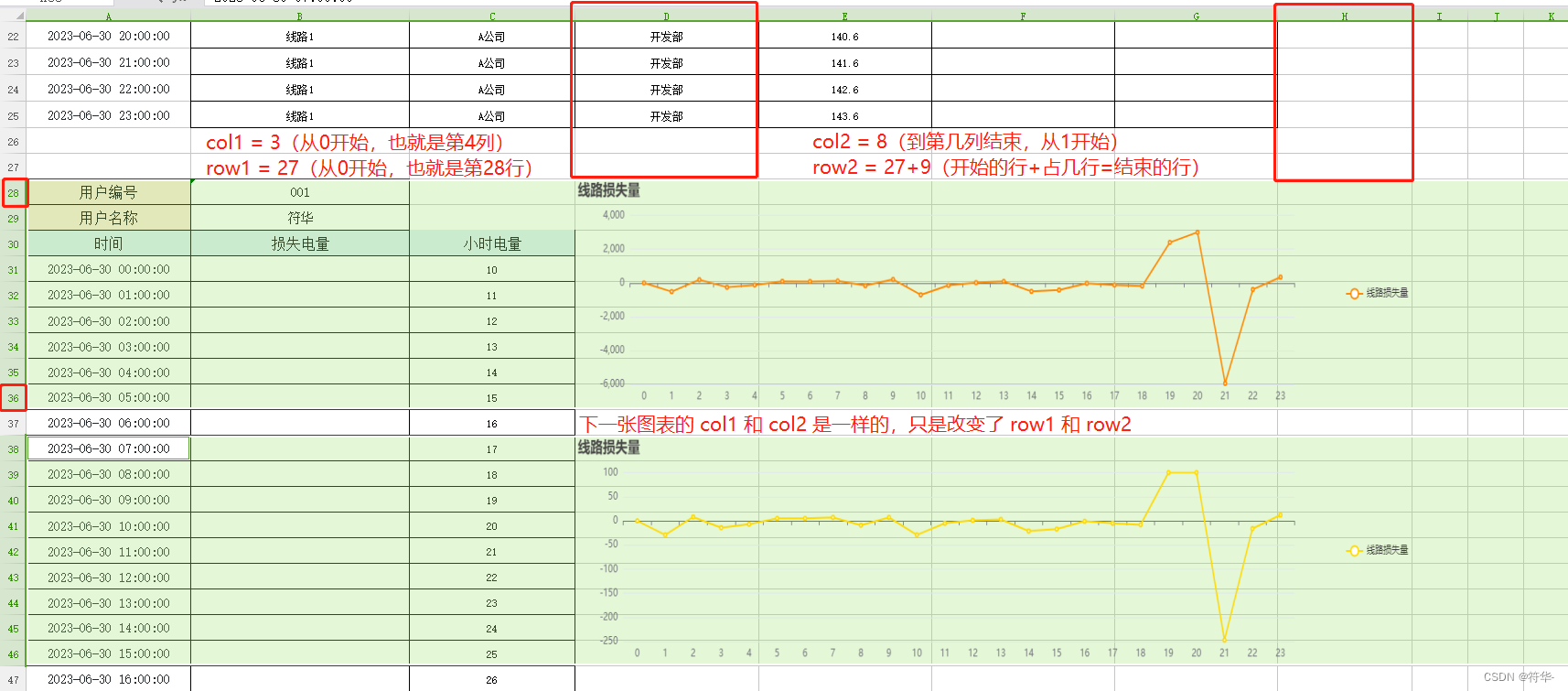Select column G header

click(x=1196, y=16)
